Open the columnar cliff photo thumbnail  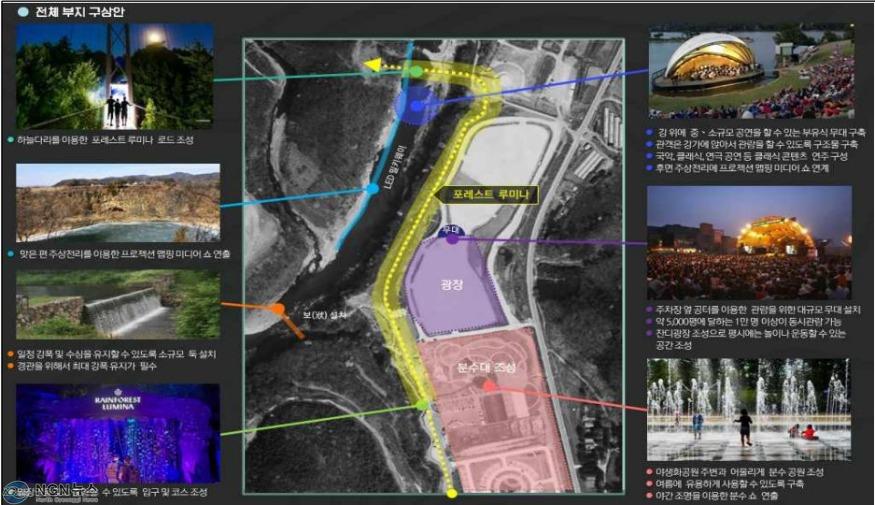118,203
